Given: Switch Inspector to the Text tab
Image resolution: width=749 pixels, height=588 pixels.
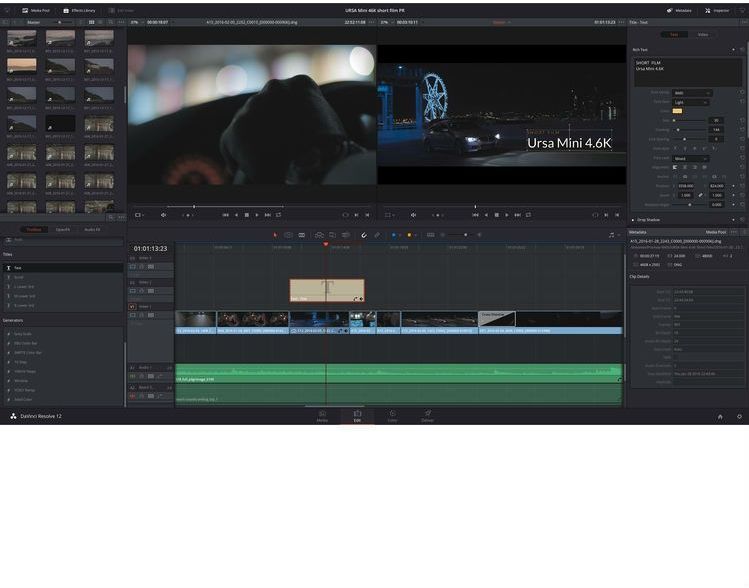Looking at the screenshot, I should point(674,35).
